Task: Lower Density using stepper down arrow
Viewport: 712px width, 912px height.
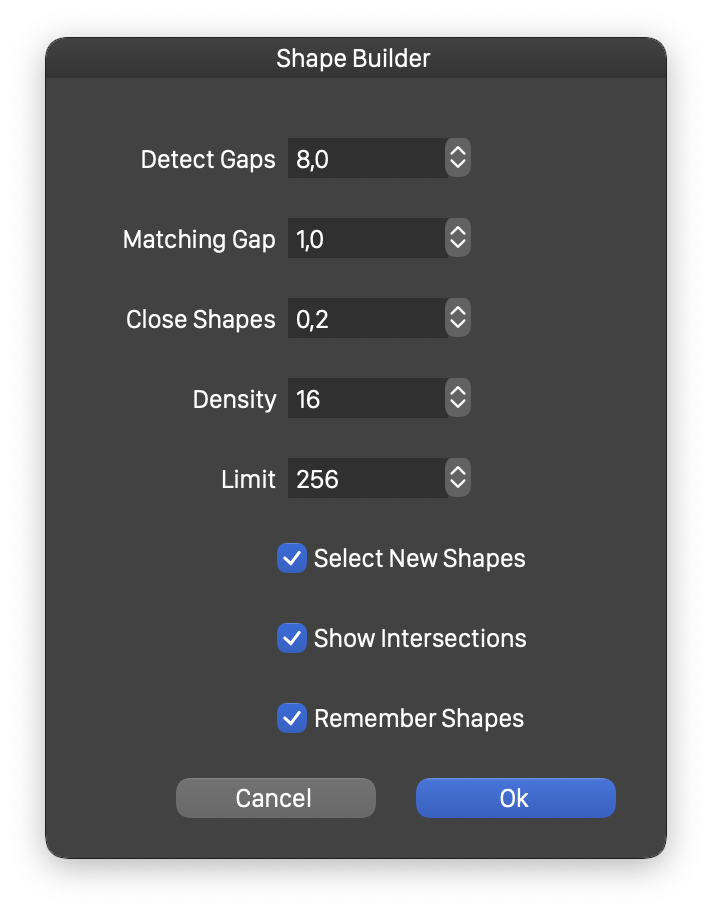Action: point(458,405)
